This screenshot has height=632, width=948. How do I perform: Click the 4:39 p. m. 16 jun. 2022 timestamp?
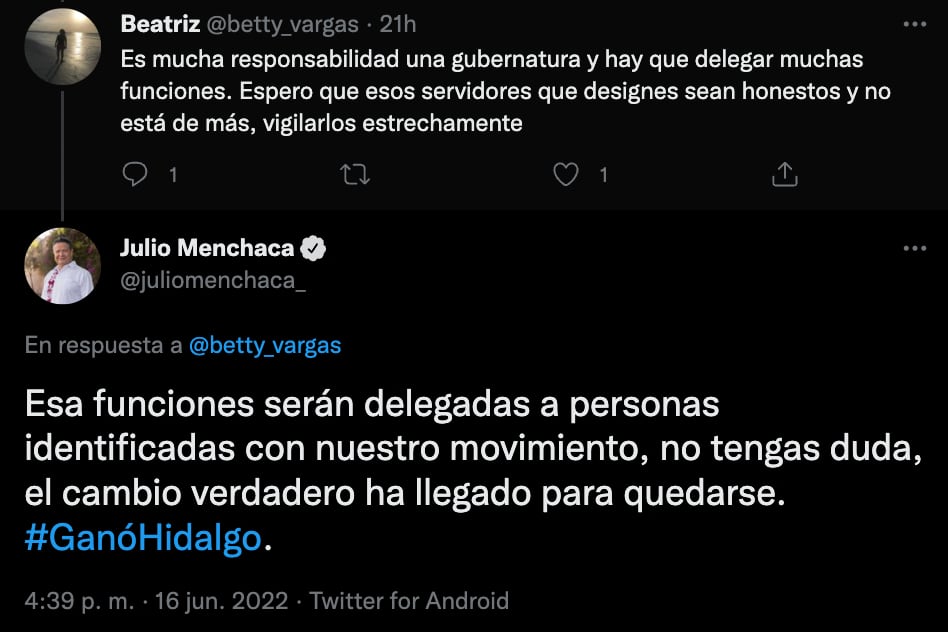point(156,601)
